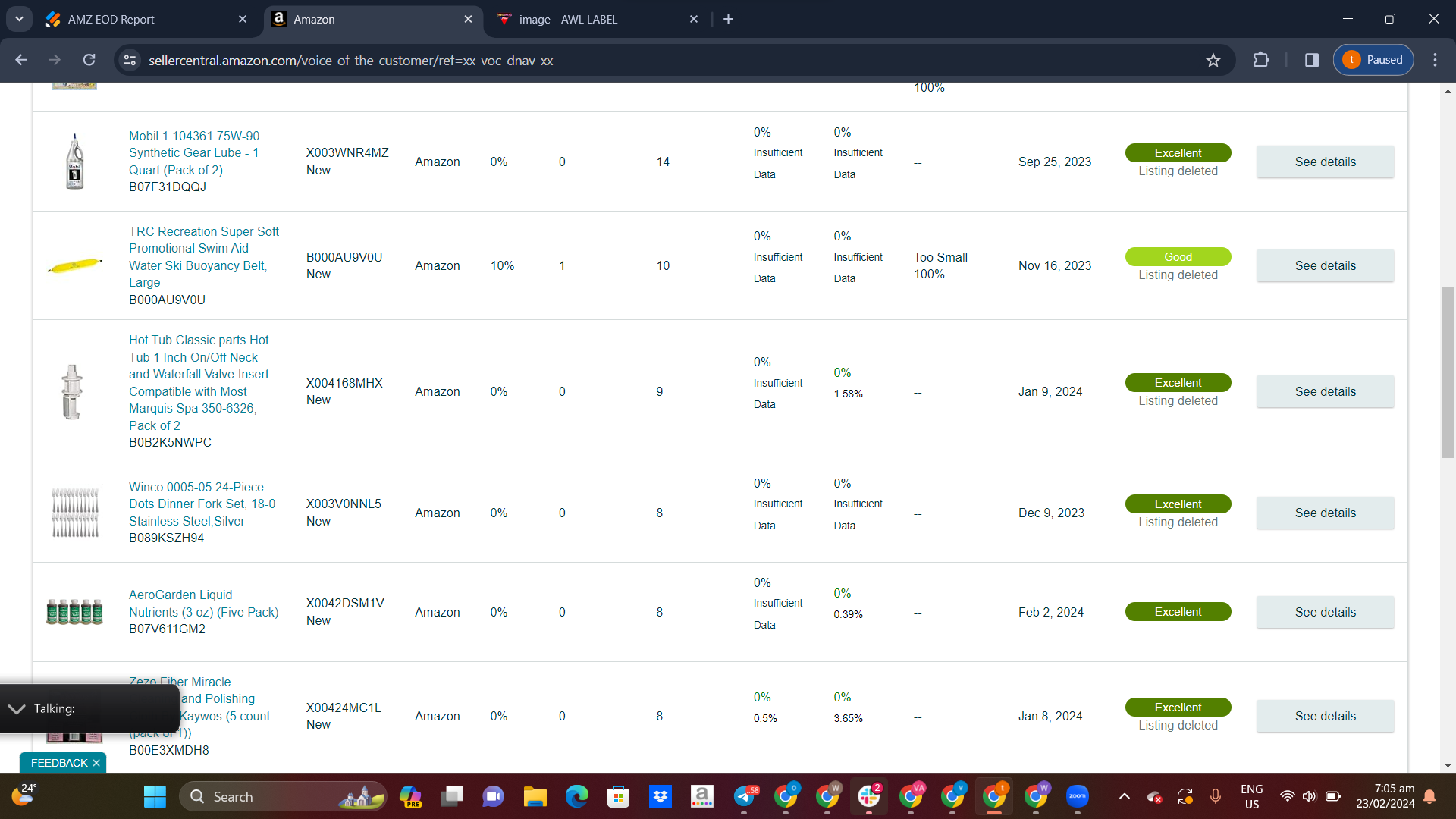
Task: Click the Mobil 1 gear lube thumbnail
Action: (74, 162)
